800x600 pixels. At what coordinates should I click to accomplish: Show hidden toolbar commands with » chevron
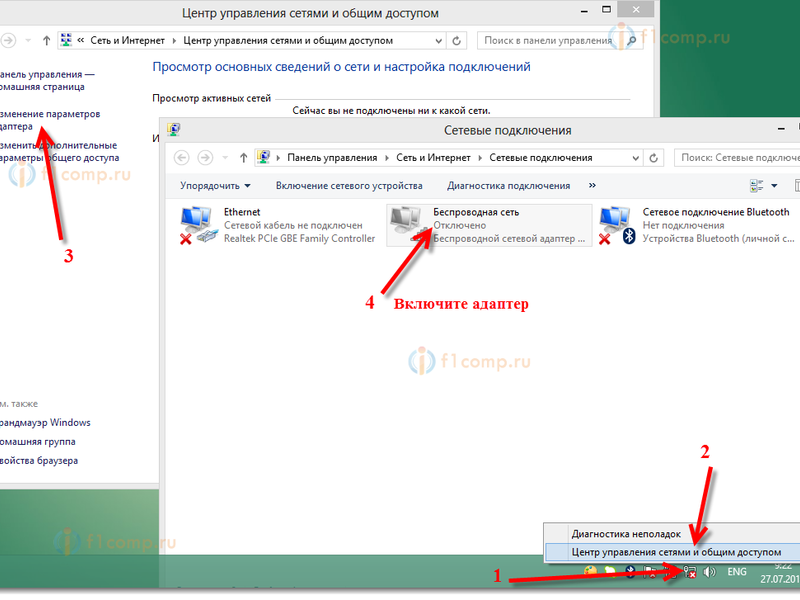coord(592,185)
